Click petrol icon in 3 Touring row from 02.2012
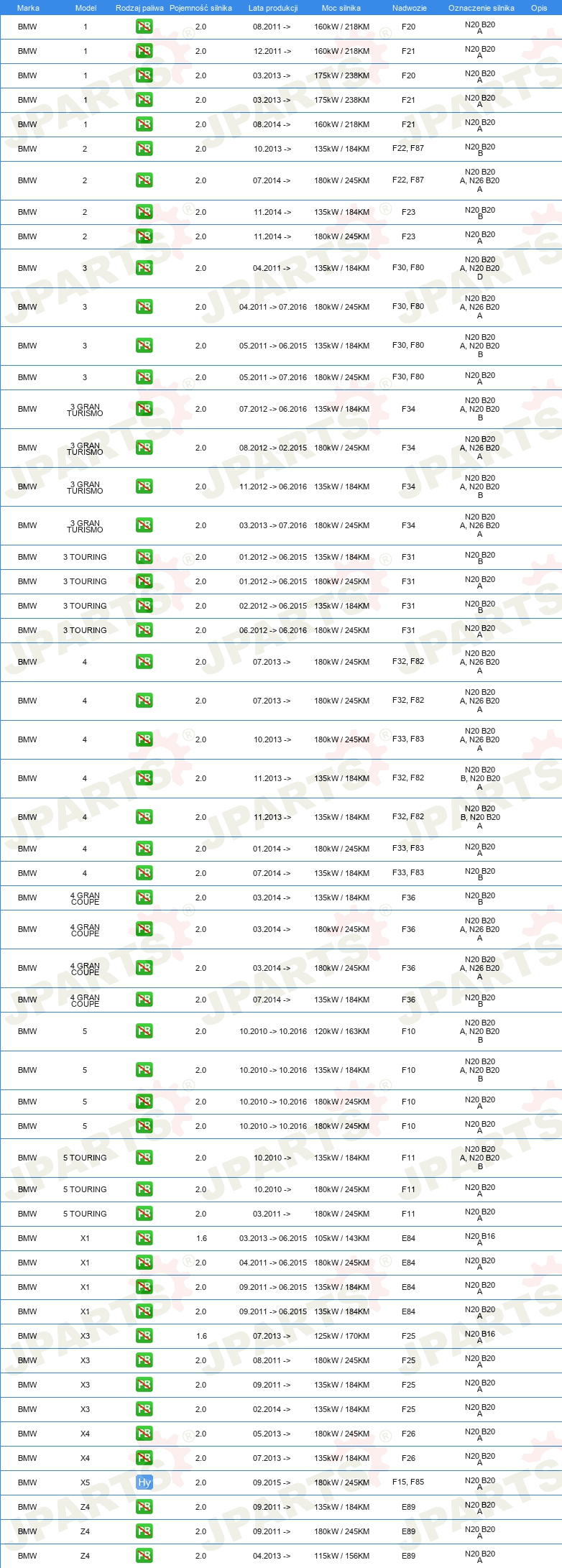 point(144,606)
